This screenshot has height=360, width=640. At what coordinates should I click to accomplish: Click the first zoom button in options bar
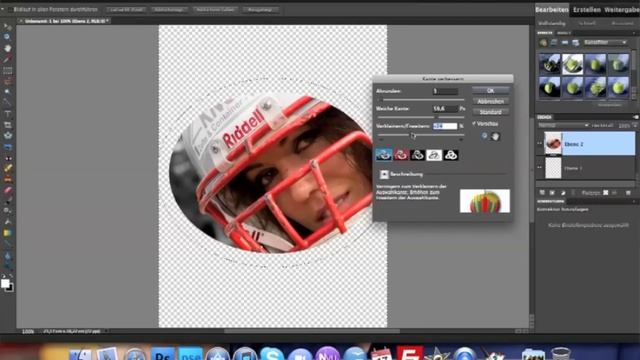pyautogui.click(x=126, y=9)
